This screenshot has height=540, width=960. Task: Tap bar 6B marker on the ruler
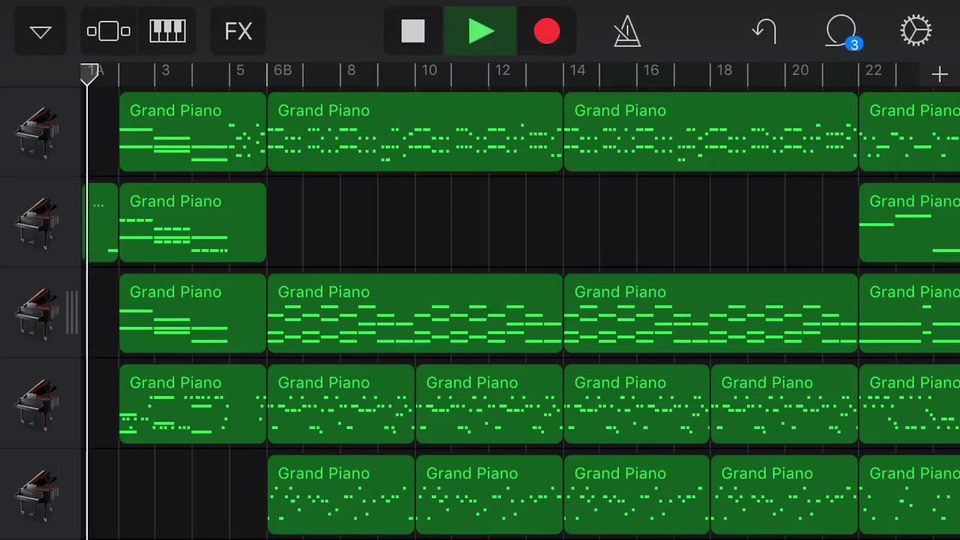[x=282, y=70]
